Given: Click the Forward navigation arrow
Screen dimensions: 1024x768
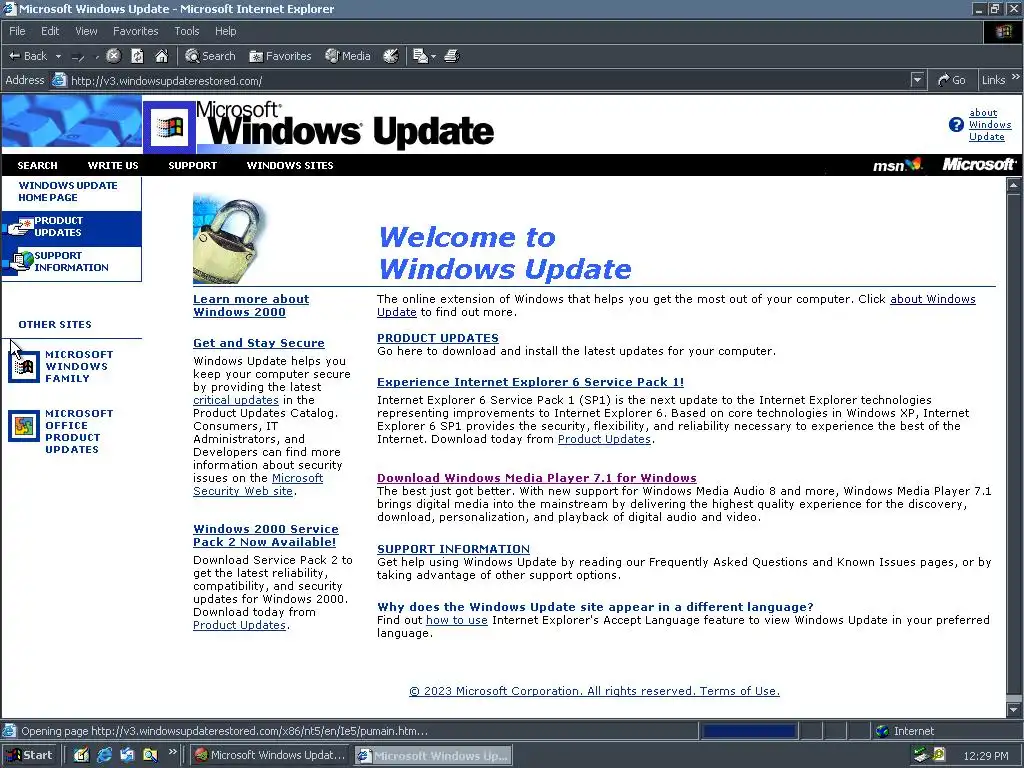Looking at the screenshot, I should click(x=78, y=57).
